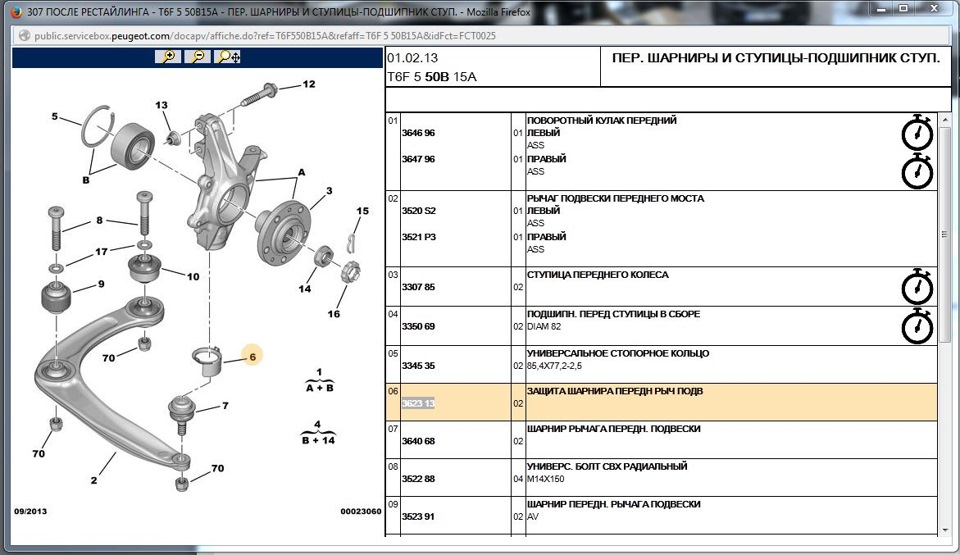
Task: Minimize the Firefox window
Action: point(882,9)
